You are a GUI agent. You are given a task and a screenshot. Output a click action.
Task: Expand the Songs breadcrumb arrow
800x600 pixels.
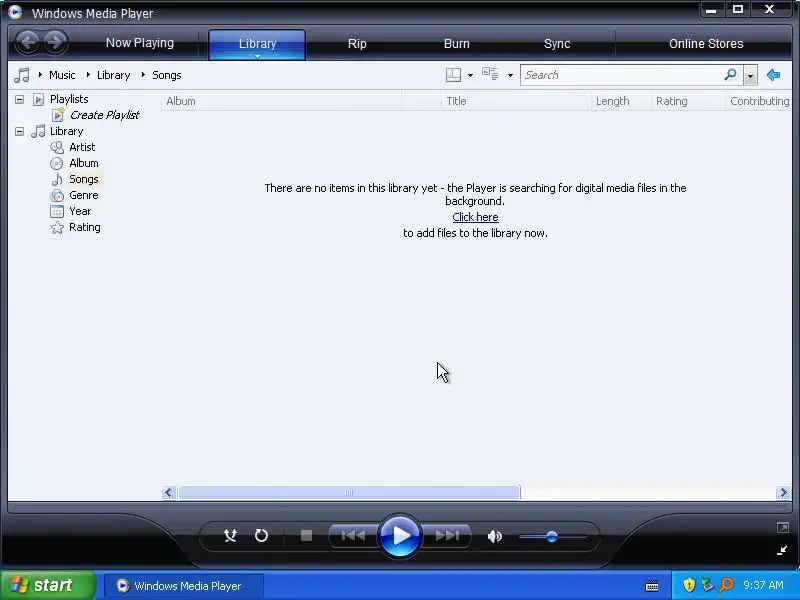pyautogui.click(x=143, y=75)
